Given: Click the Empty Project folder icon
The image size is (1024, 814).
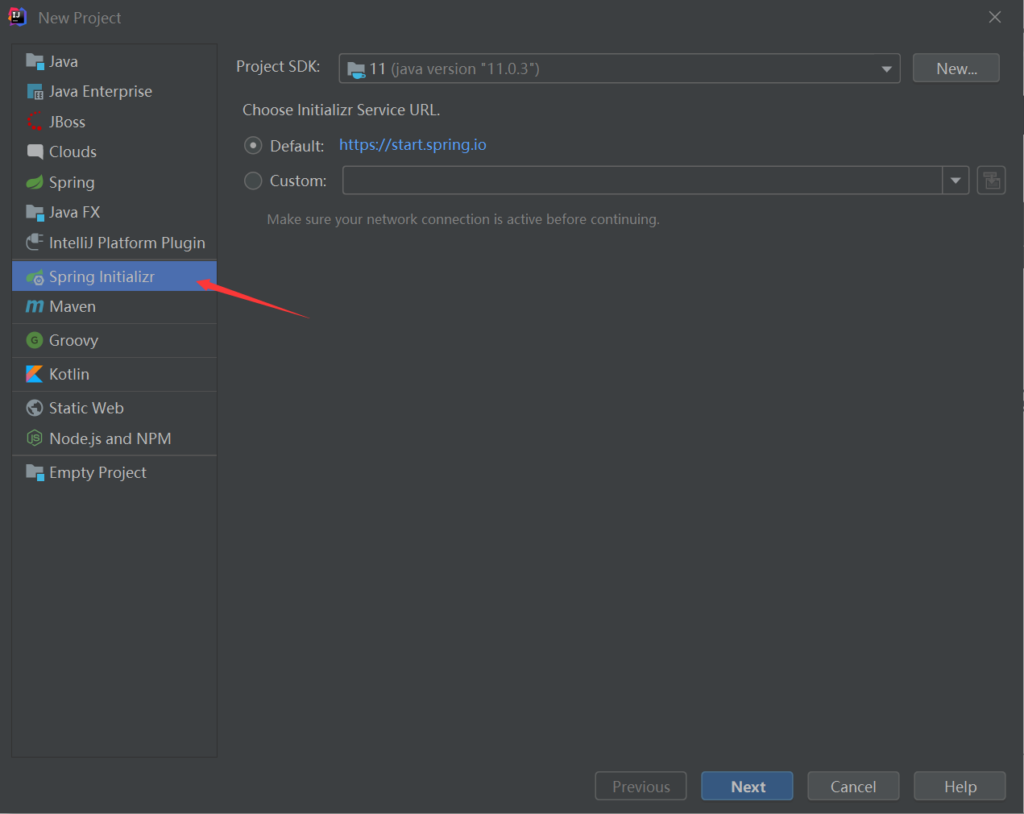Looking at the screenshot, I should [35, 472].
